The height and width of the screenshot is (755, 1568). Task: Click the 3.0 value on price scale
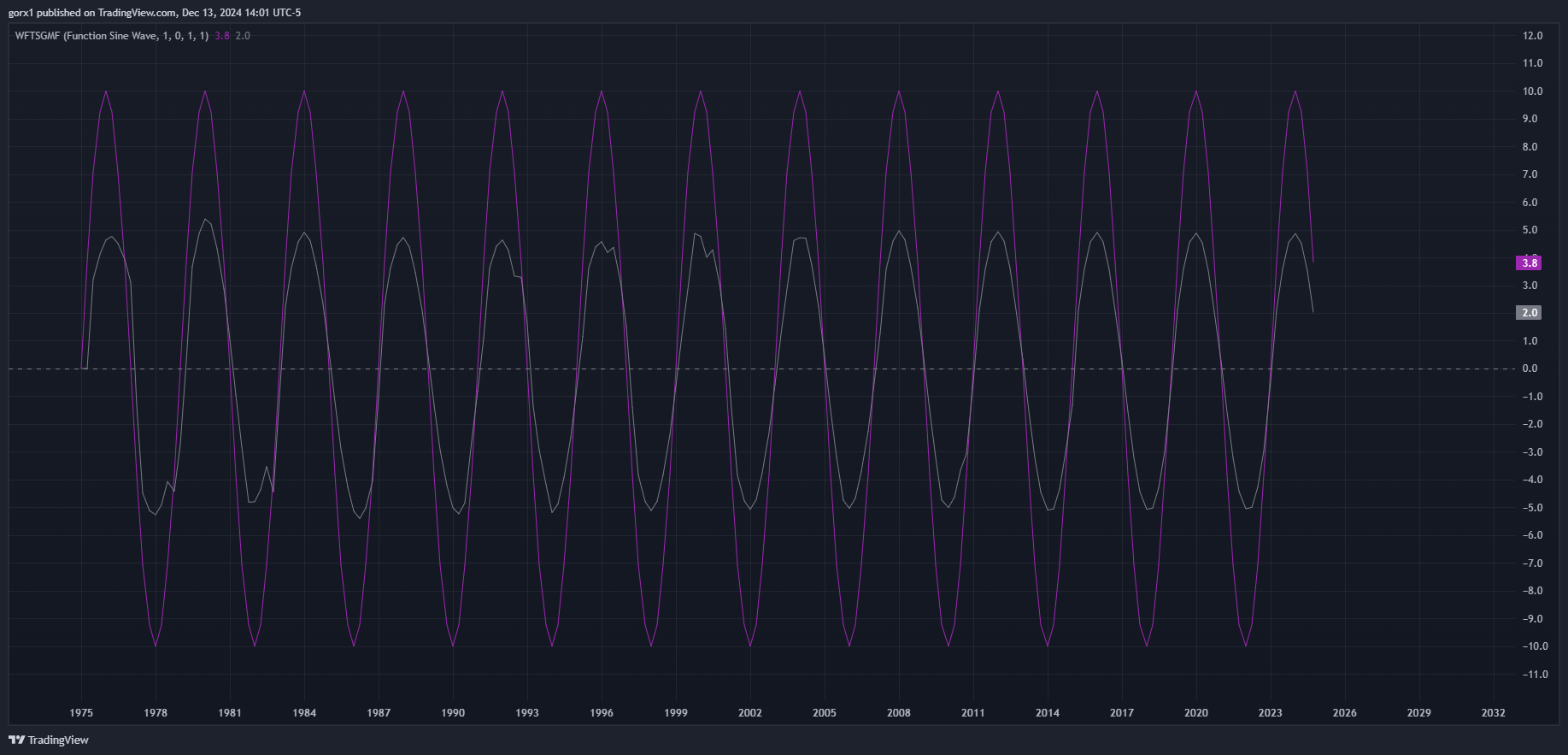click(1530, 286)
